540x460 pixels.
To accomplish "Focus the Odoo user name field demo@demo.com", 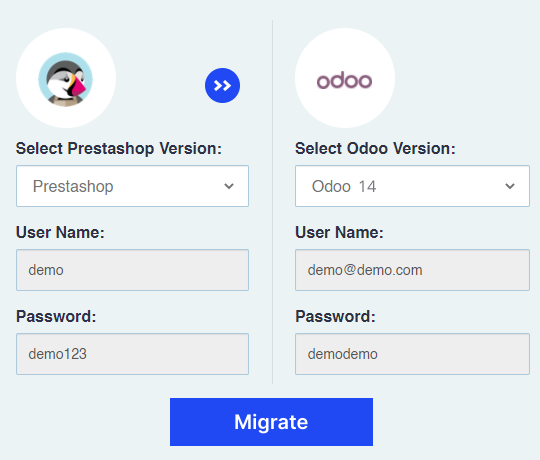I will coord(412,270).
